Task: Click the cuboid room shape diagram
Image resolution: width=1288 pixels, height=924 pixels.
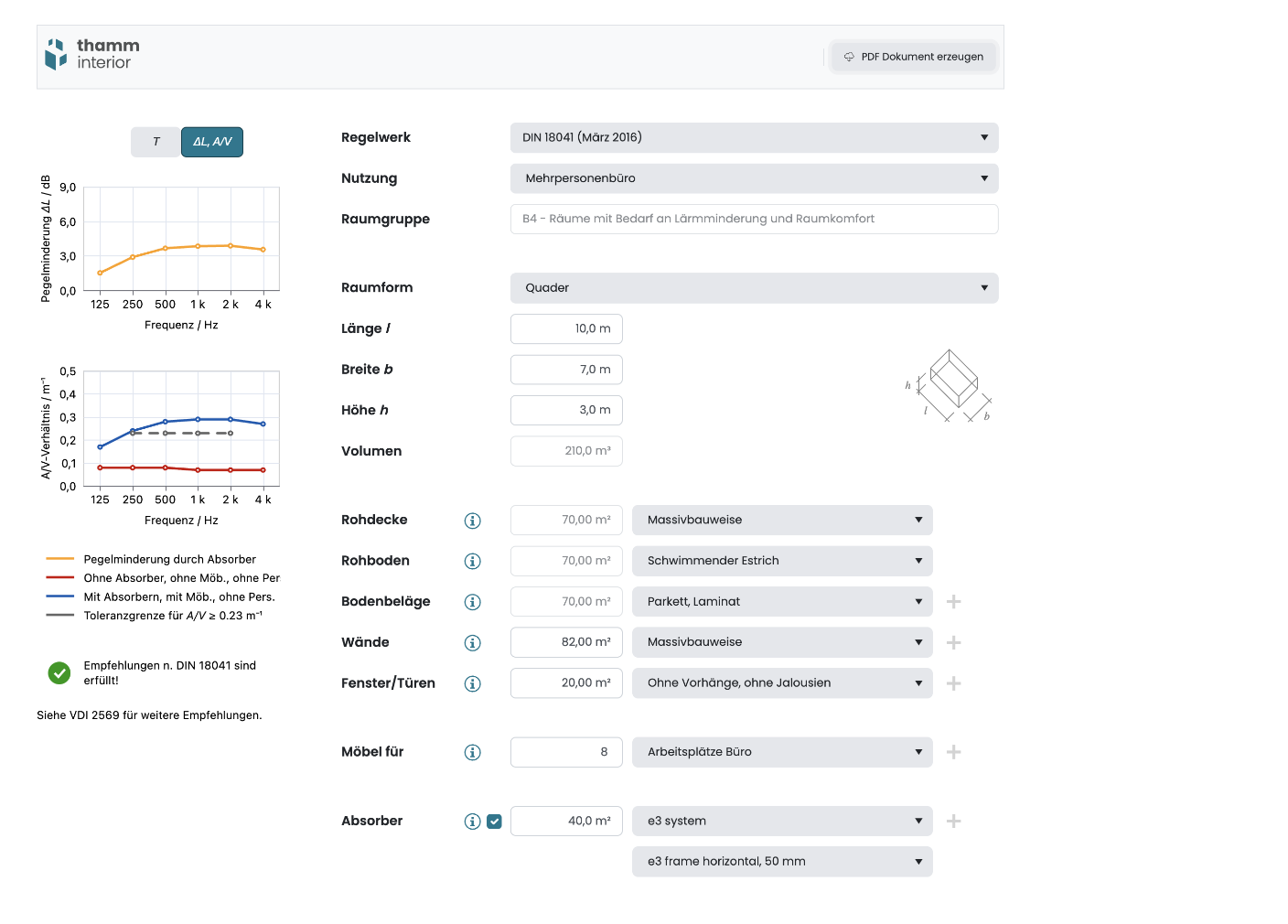Action: pyautogui.click(x=952, y=384)
